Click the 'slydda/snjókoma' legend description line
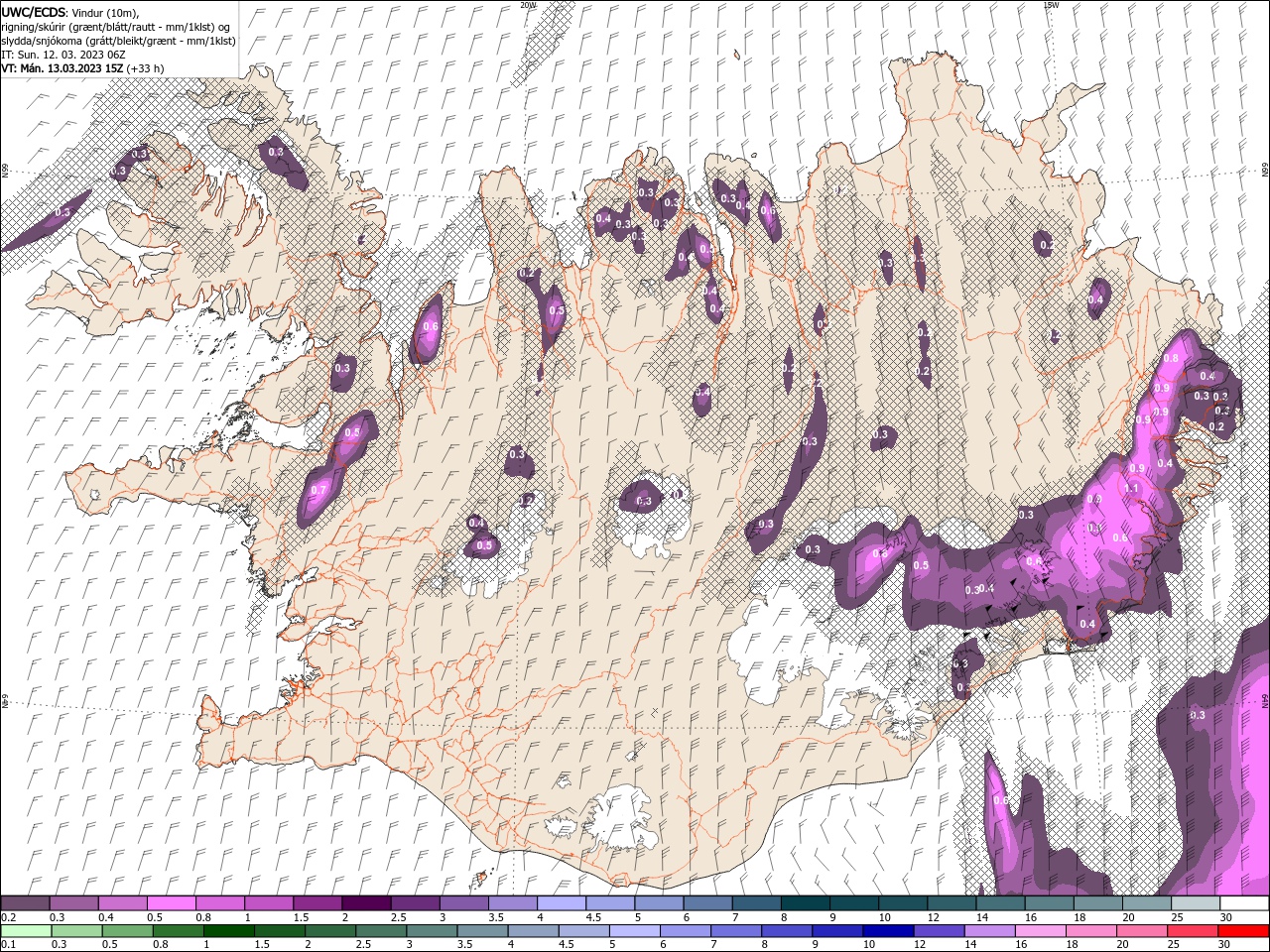 [x=119, y=41]
